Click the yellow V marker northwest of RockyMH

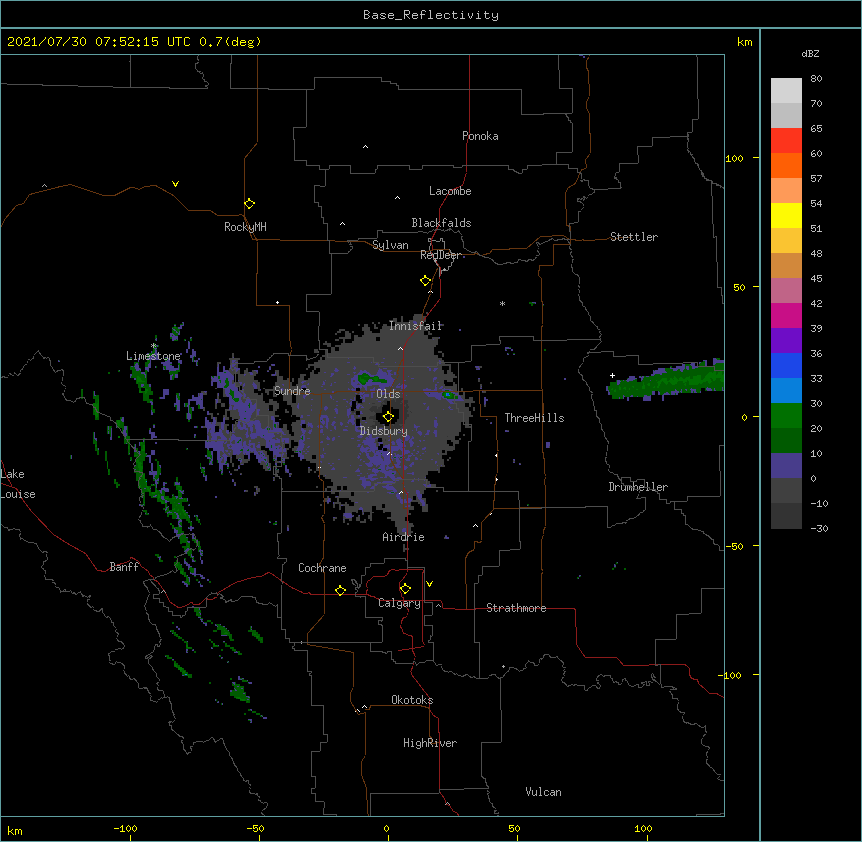tap(175, 184)
